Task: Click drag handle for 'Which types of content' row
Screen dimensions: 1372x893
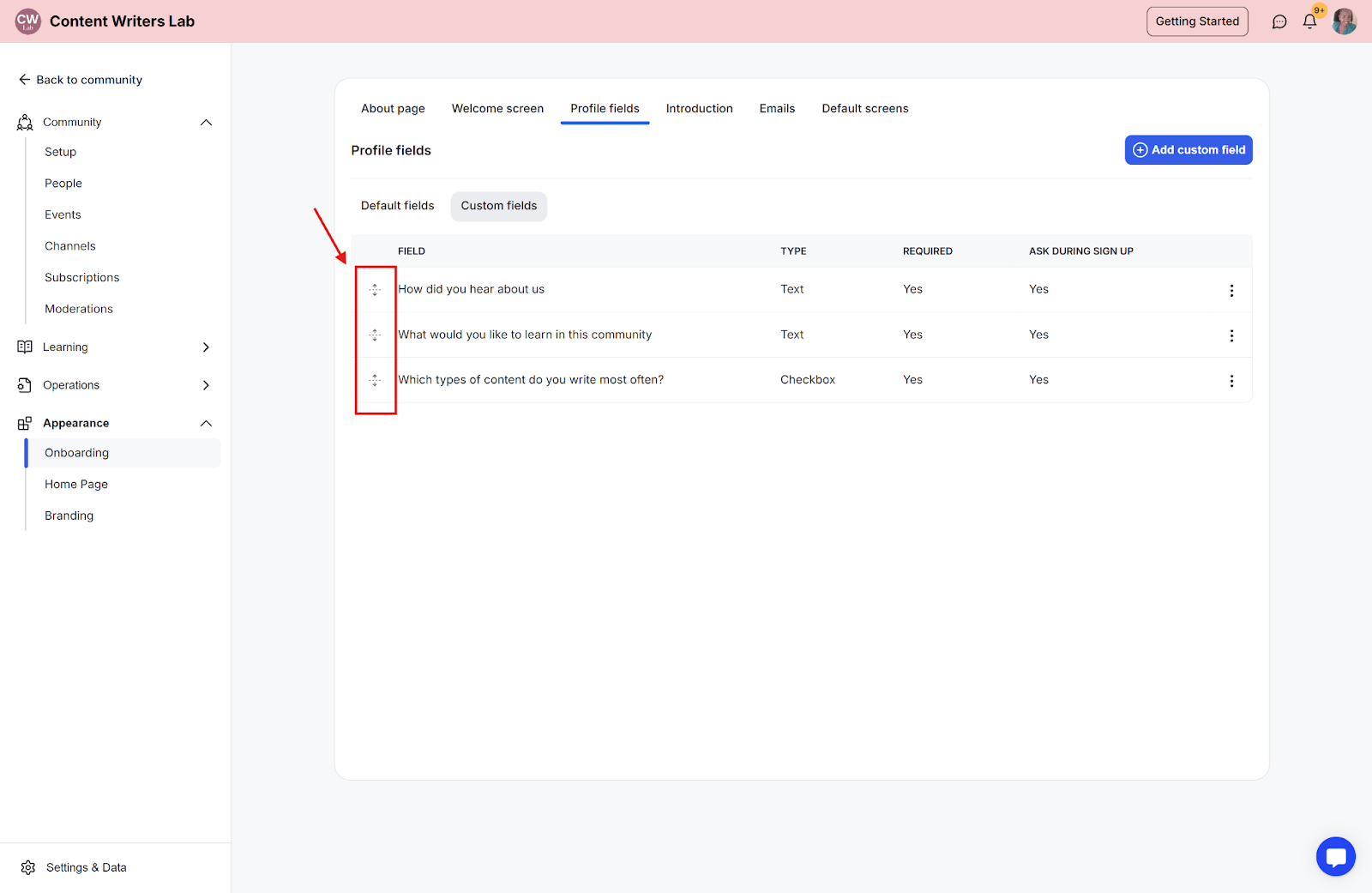Action: coord(375,380)
